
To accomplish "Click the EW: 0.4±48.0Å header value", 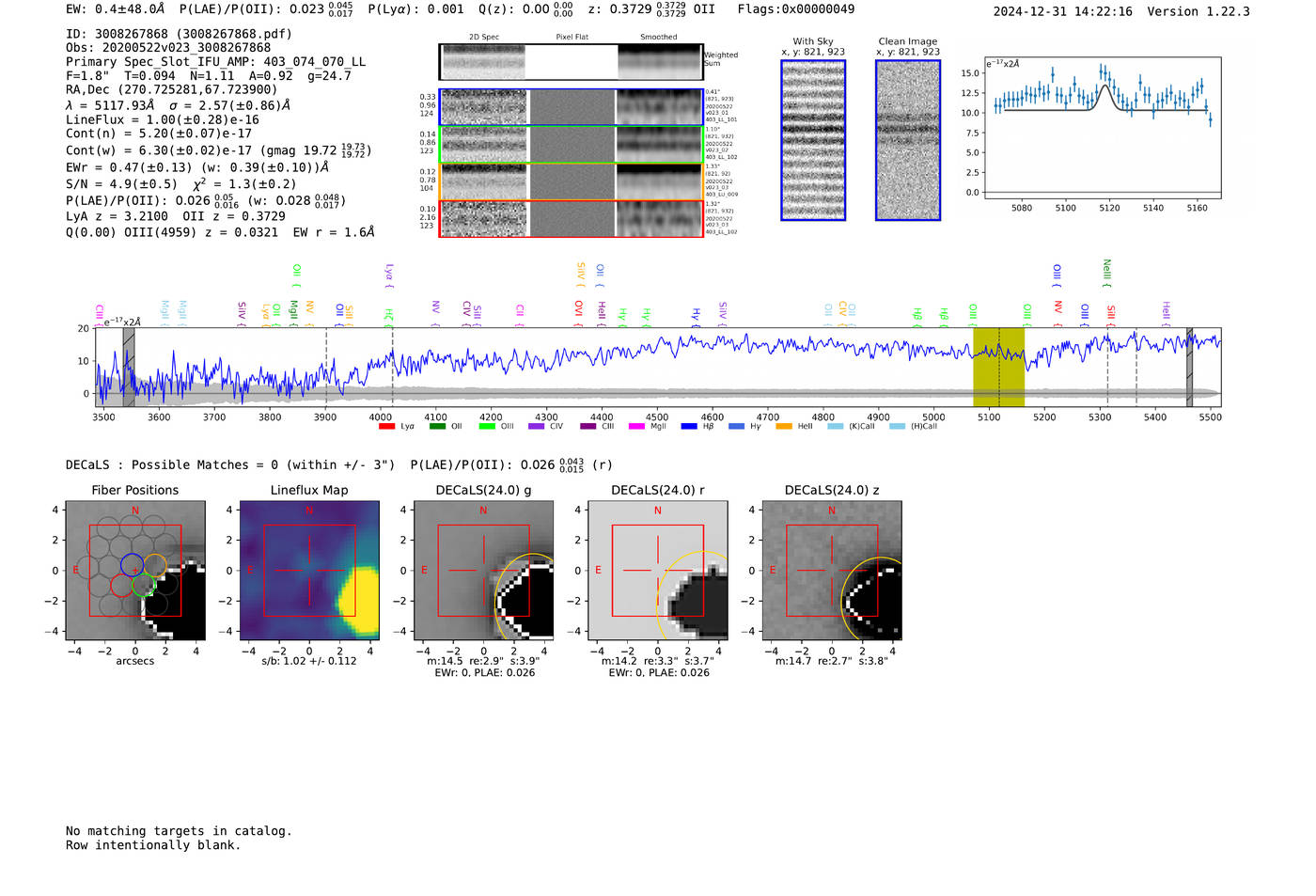I will pyautogui.click(x=115, y=9).
